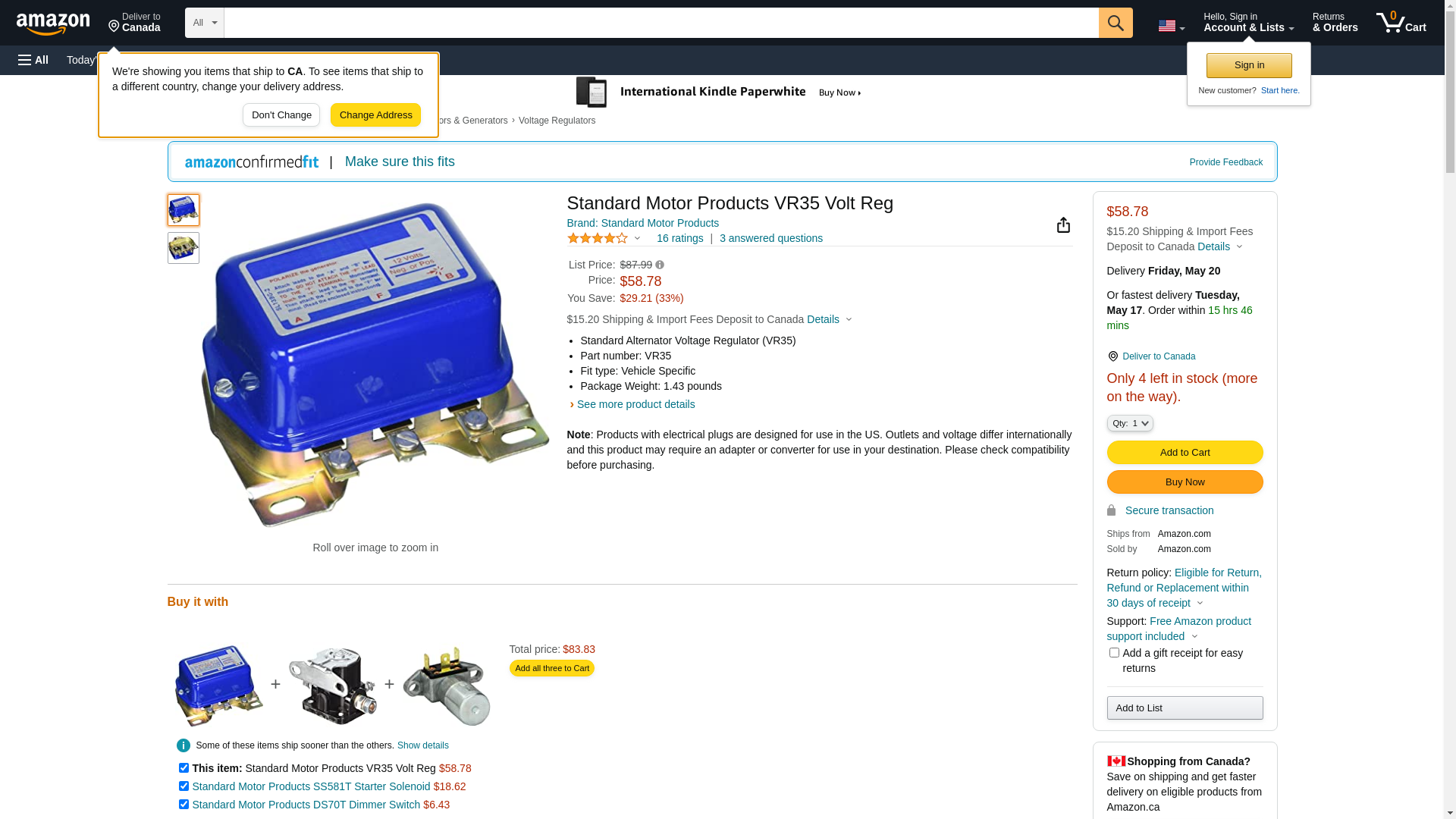1456x819 pixels.
Task: Click the magnifying glass search button
Action: point(1115,23)
